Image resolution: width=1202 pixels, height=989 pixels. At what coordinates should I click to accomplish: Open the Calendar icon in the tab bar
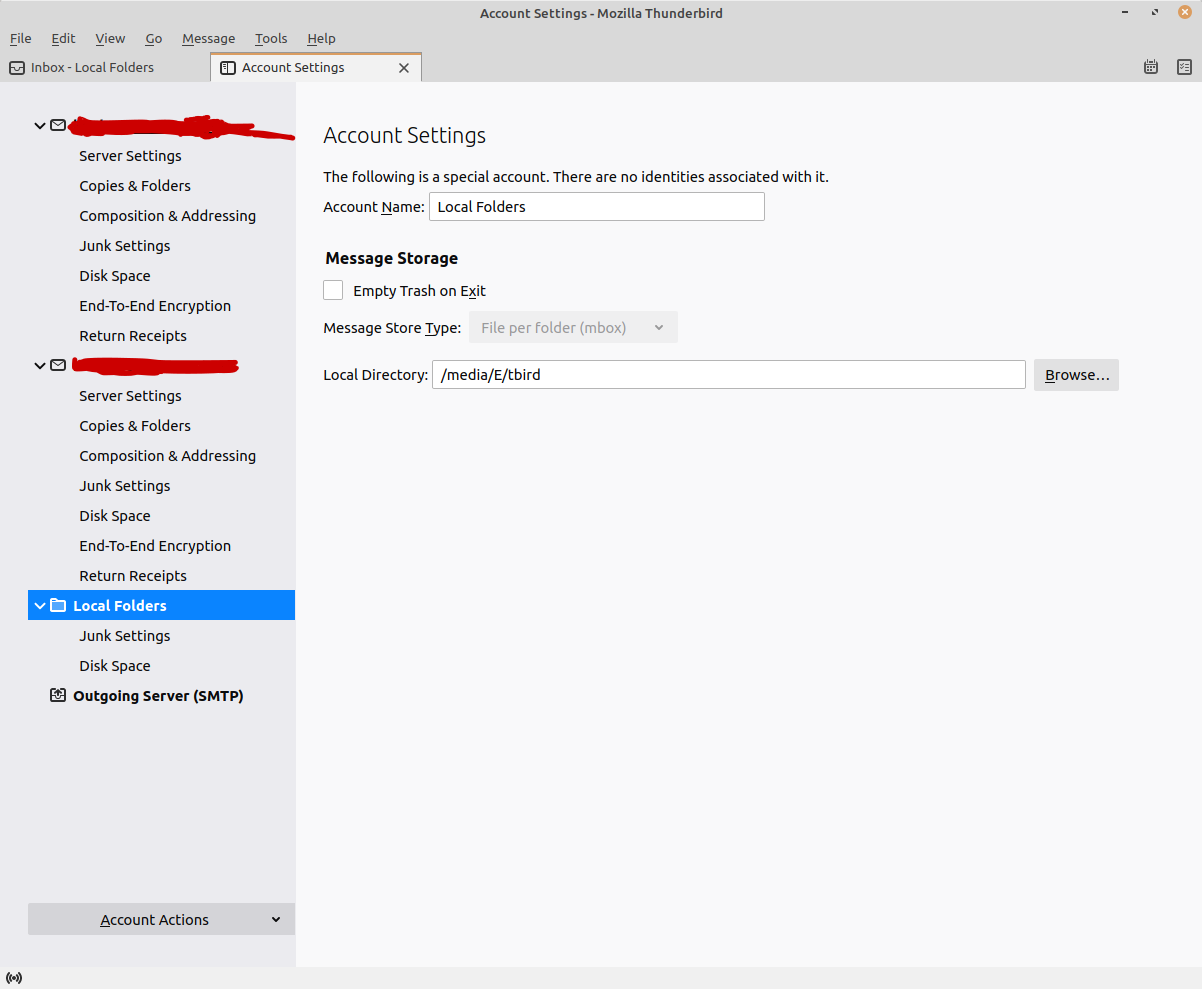tap(1151, 67)
